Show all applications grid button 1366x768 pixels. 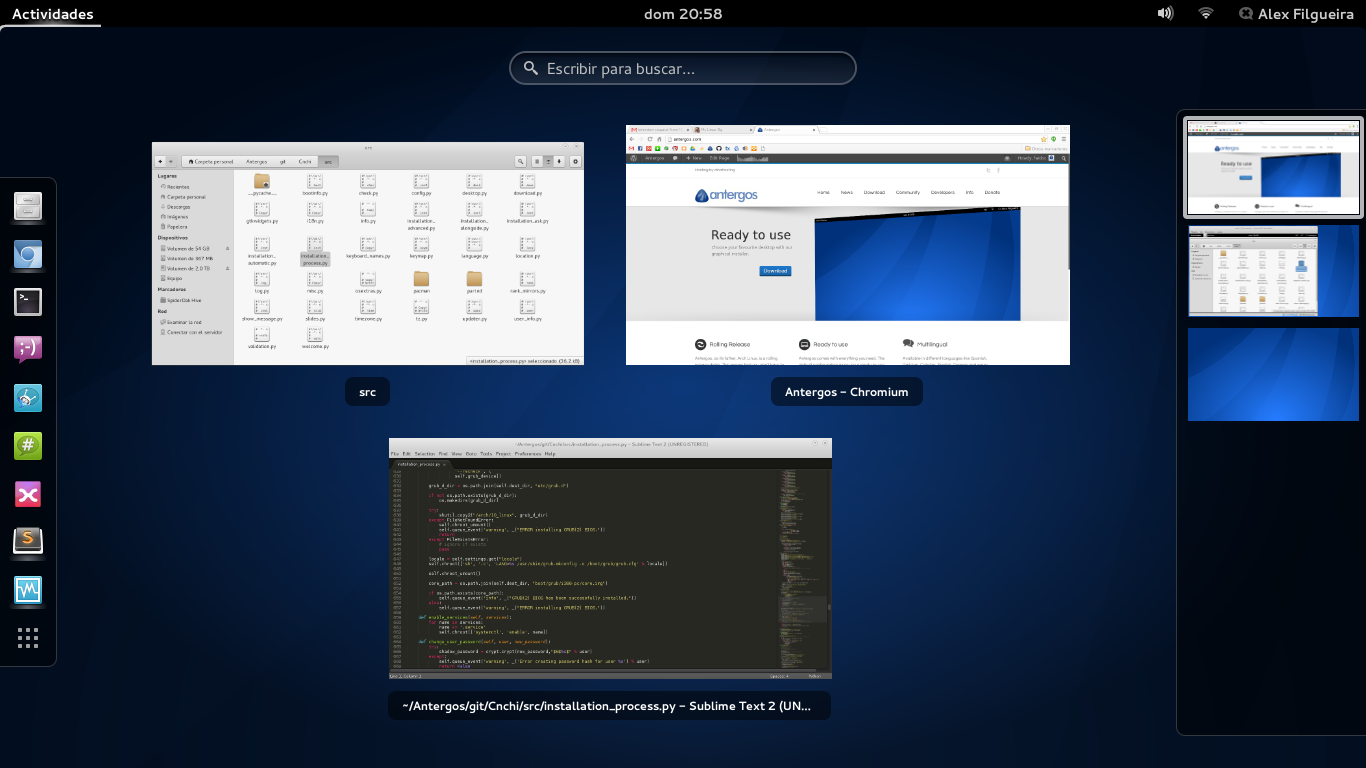(28, 637)
